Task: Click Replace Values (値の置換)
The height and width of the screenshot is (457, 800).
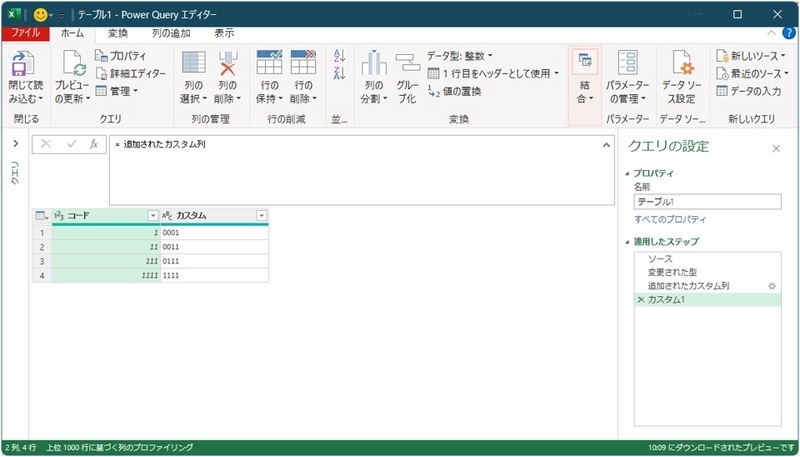Action: (x=455, y=91)
